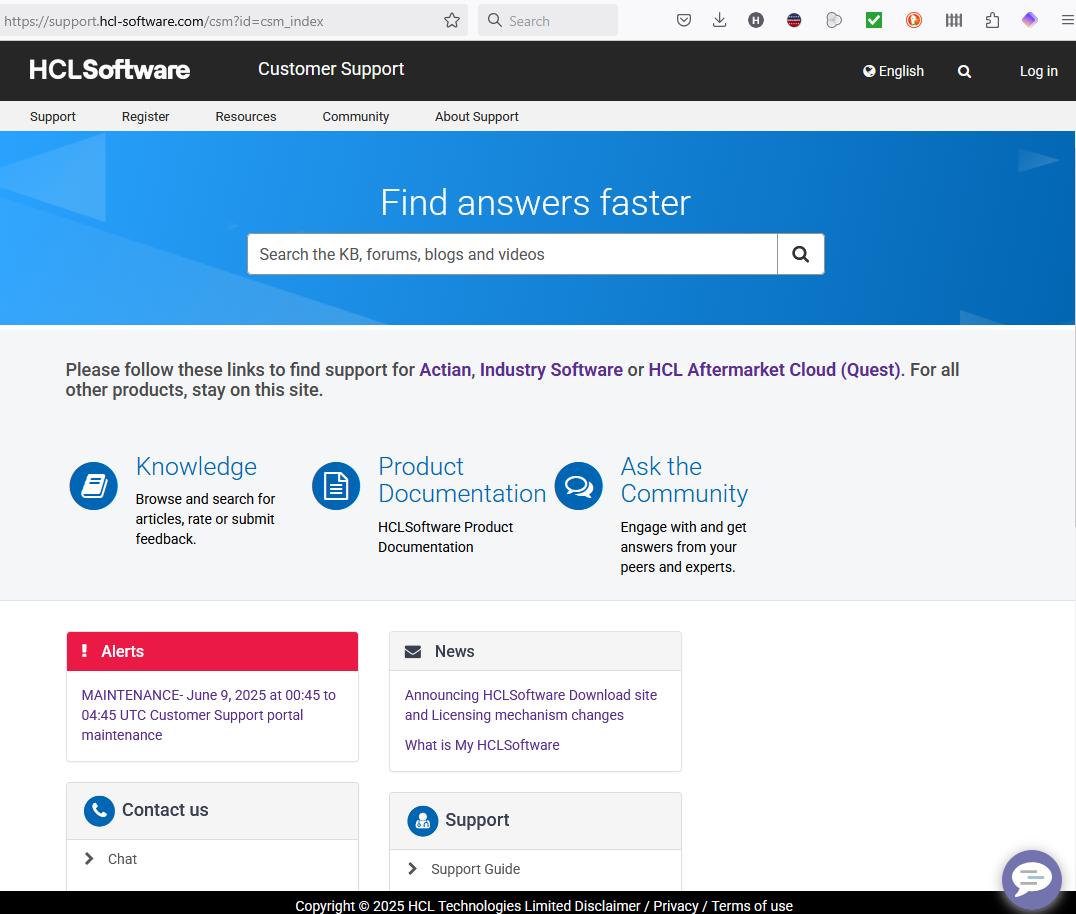Viewport: 1076px width, 914px height.
Task: Click the Firefox extensions puzzle icon
Action: coord(992,20)
